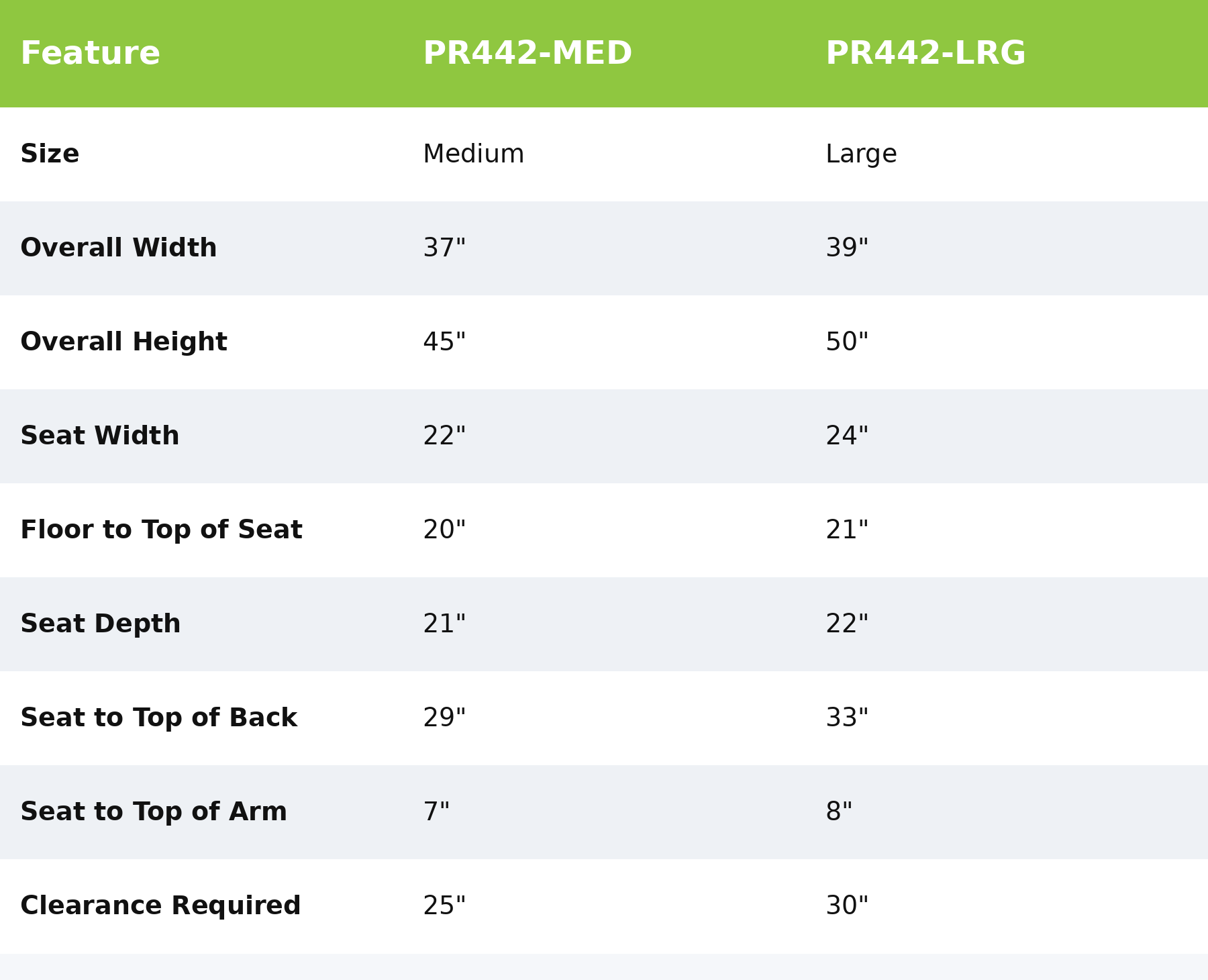1208x980 pixels.
Task: Select the Large size cell
Action: [861, 154]
